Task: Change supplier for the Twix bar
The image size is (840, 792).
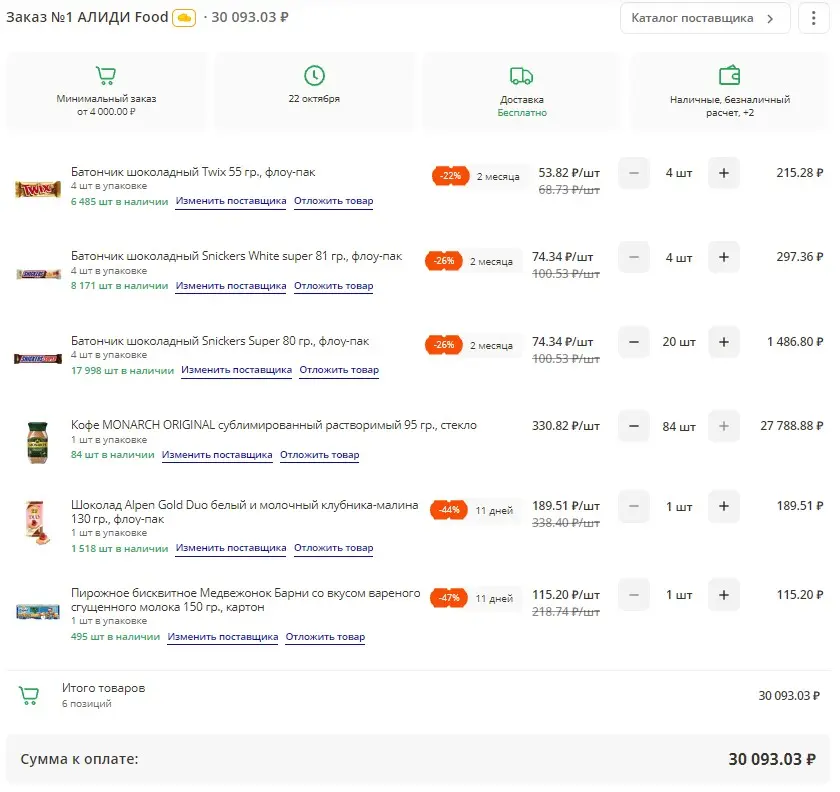Action: [231, 201]
